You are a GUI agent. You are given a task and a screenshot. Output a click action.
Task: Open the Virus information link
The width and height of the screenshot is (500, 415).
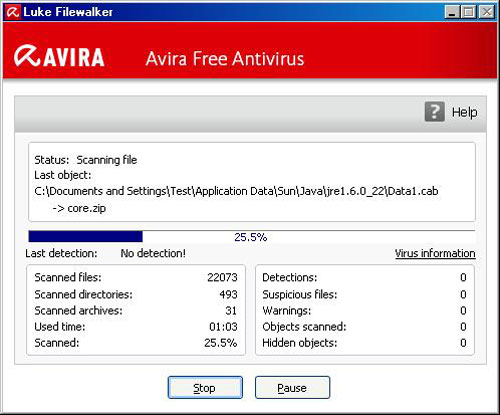click(435, 253)
